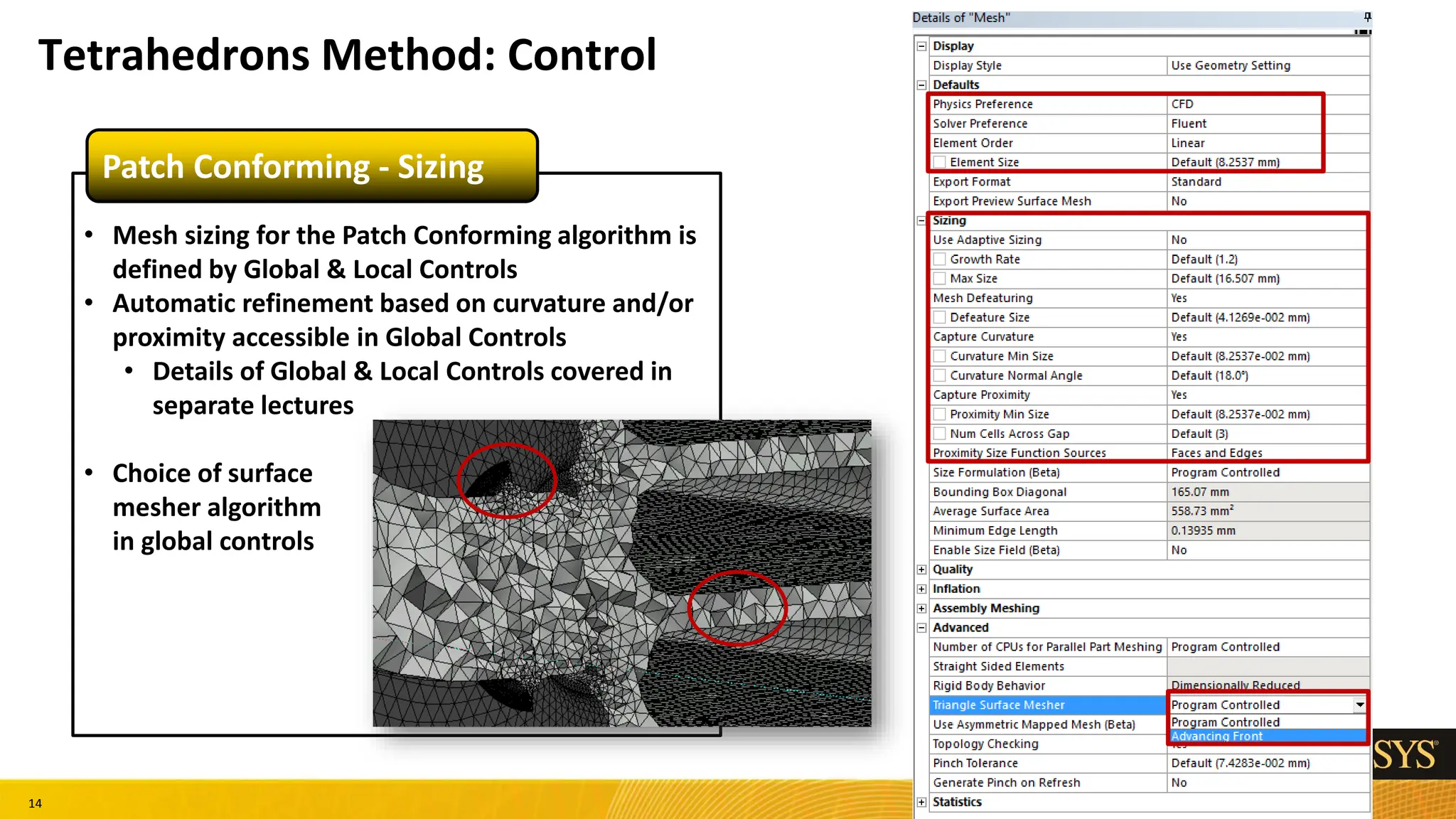Click the Use Adaptive Sizing value No
The width and height of the screenshot is (1456, 819).
(x=1268, y=240)
